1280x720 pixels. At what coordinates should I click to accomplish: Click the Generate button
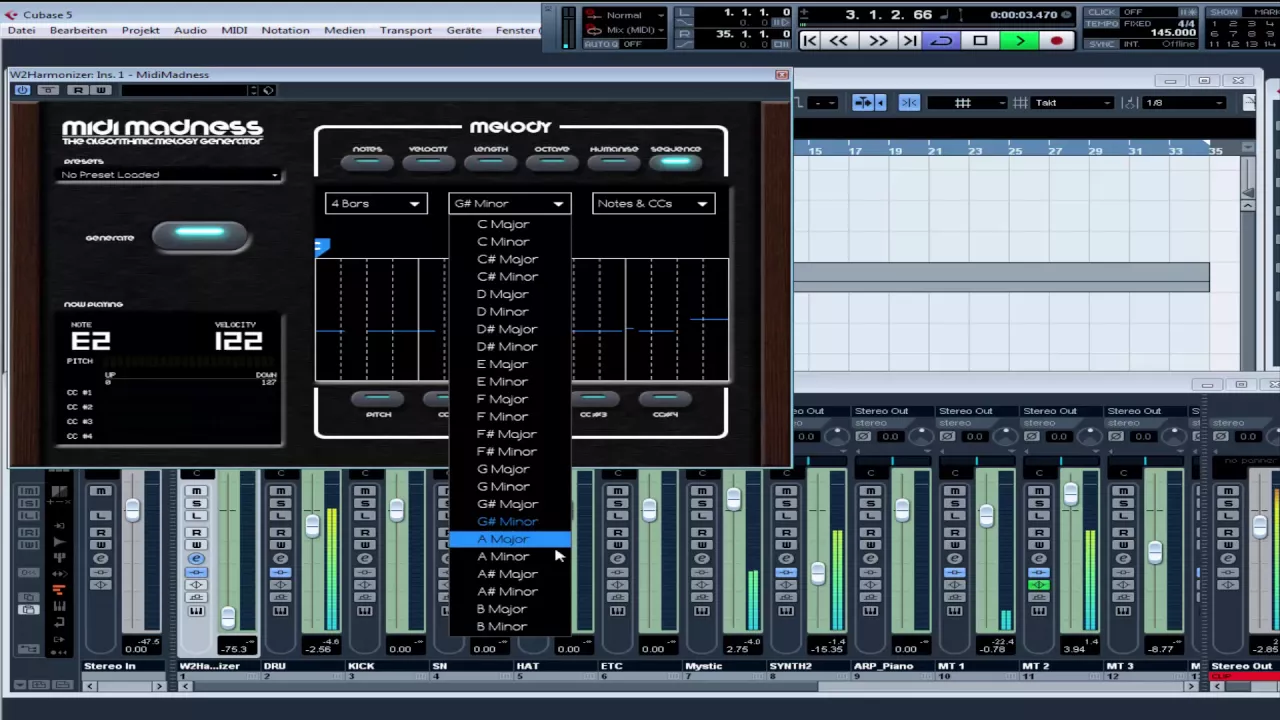[200, 235]
